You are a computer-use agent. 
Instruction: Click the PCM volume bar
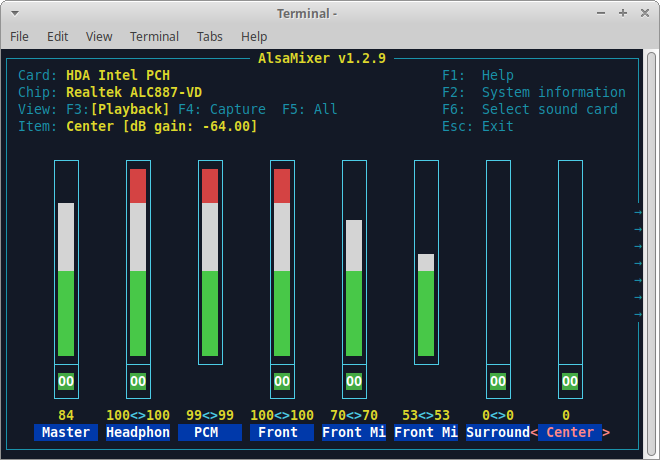point(210,262)
